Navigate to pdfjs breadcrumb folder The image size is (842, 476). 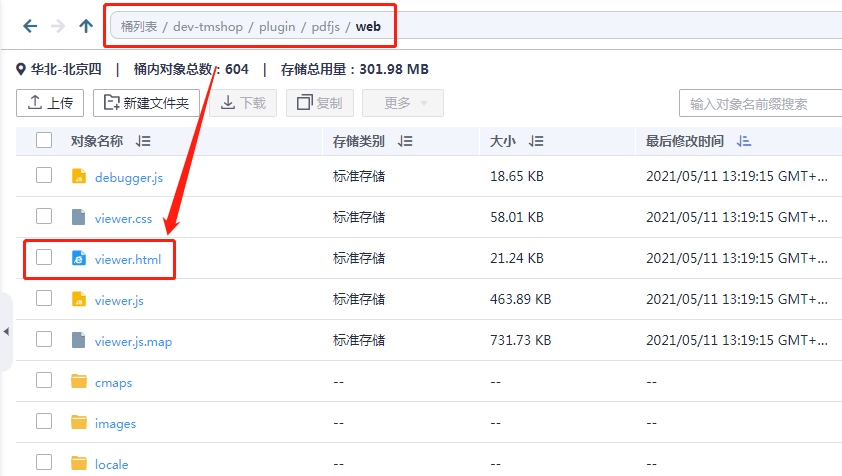(325, 26)
